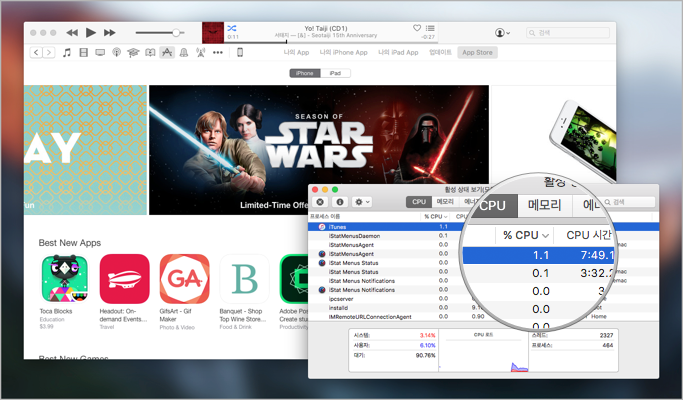Image resolution: width=683 pixels, height=400 pixels.
Task: Select the App Store tab
Action: pos(477,53)
